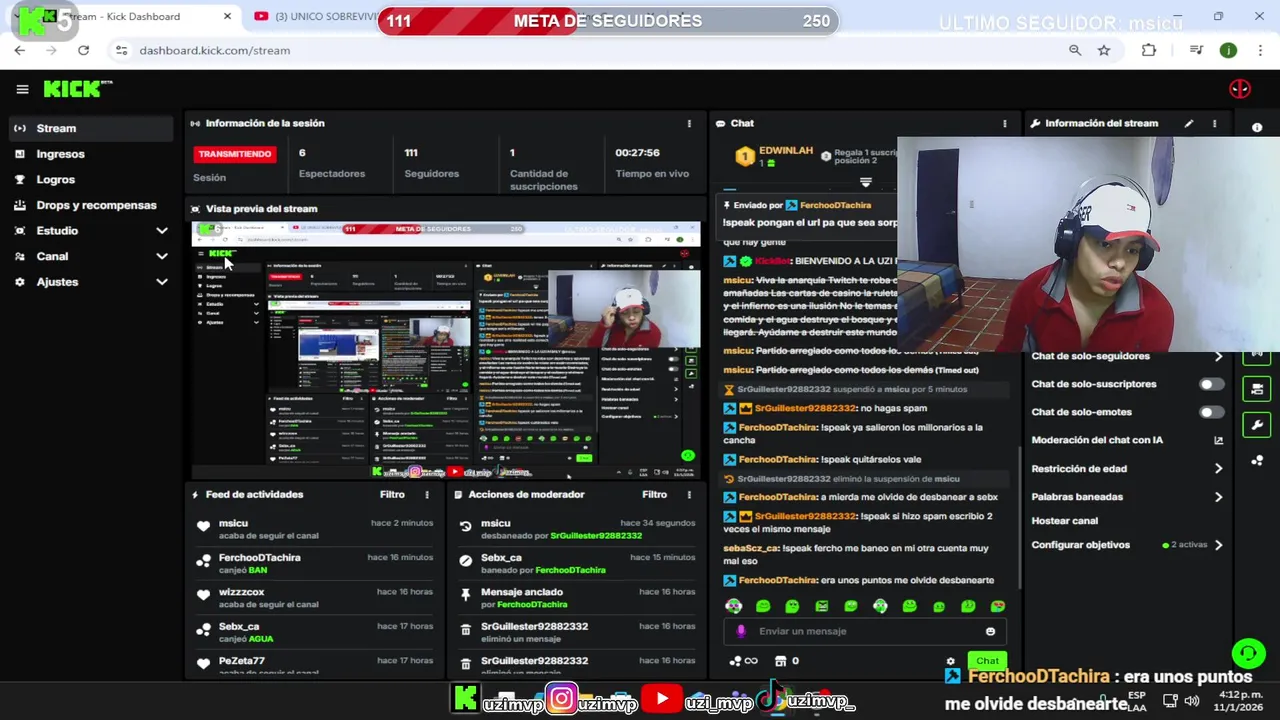Open Palabras baneadas chevron
1280x720 pixels.
[1218, 496]
